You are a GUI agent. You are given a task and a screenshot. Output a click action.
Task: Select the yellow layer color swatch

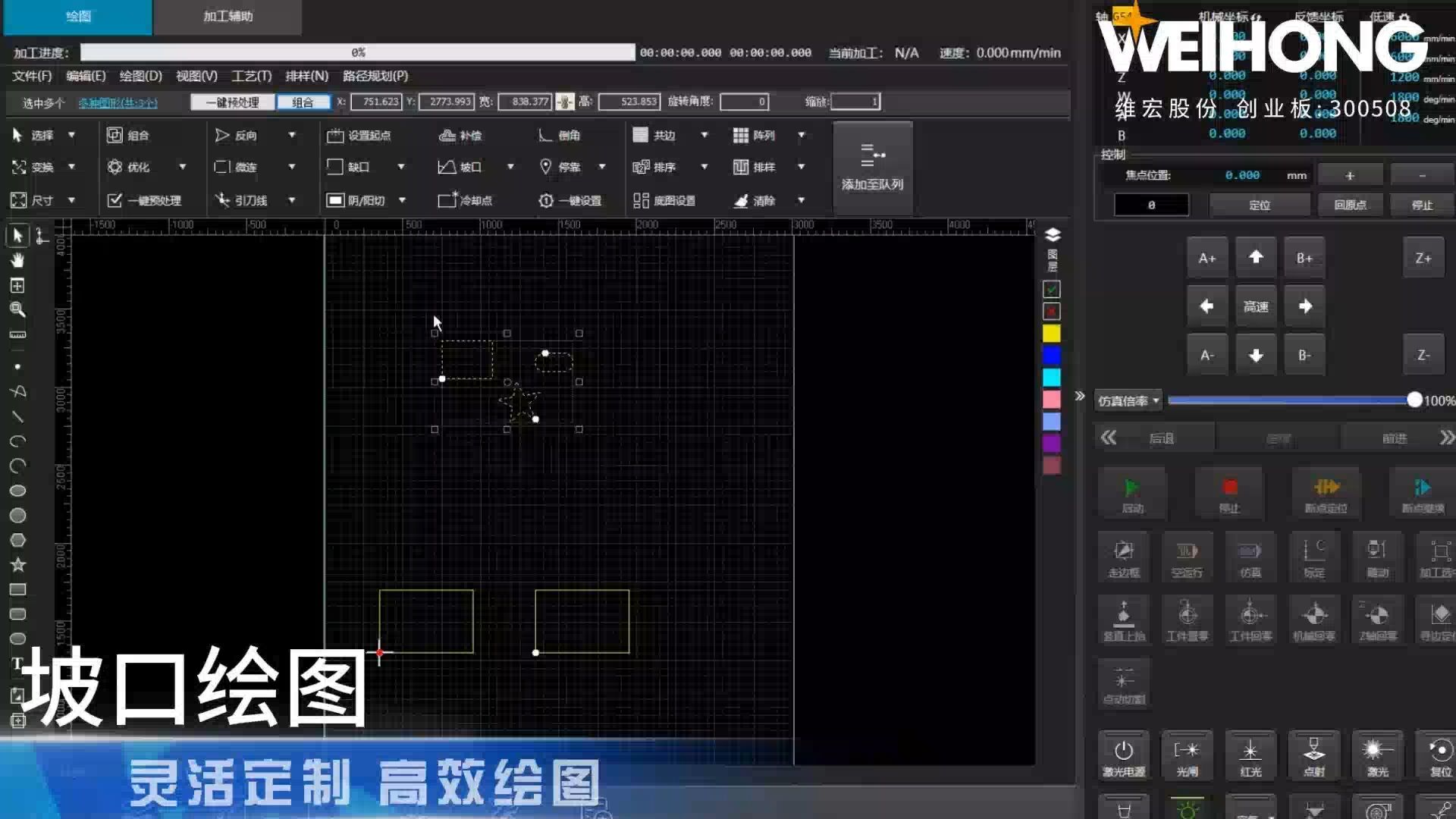1052,334
